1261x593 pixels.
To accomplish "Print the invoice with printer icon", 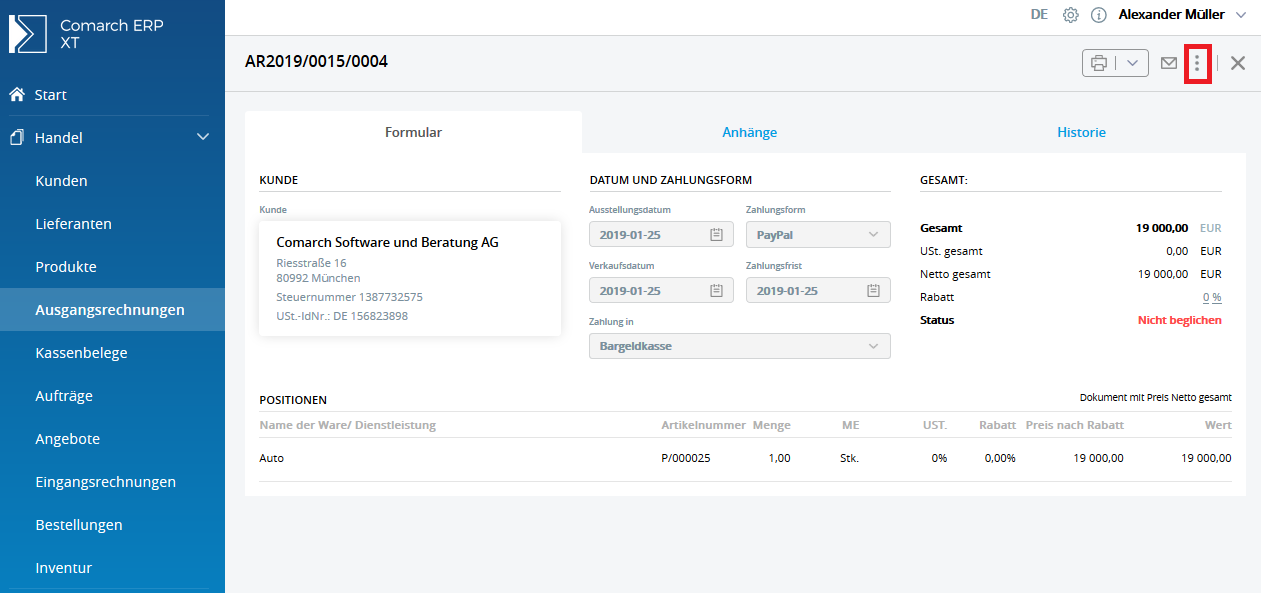I will 1099,63.
